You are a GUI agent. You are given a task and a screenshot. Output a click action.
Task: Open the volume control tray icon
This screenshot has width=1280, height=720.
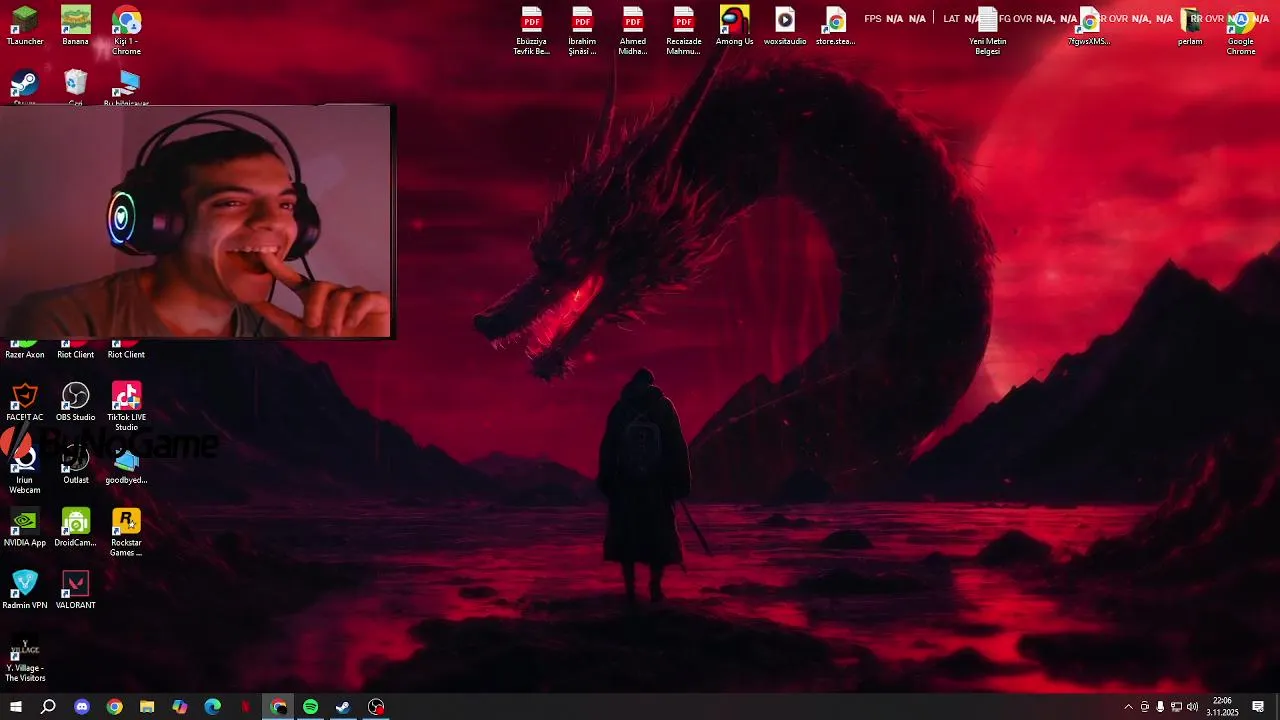click(1192, 707)
